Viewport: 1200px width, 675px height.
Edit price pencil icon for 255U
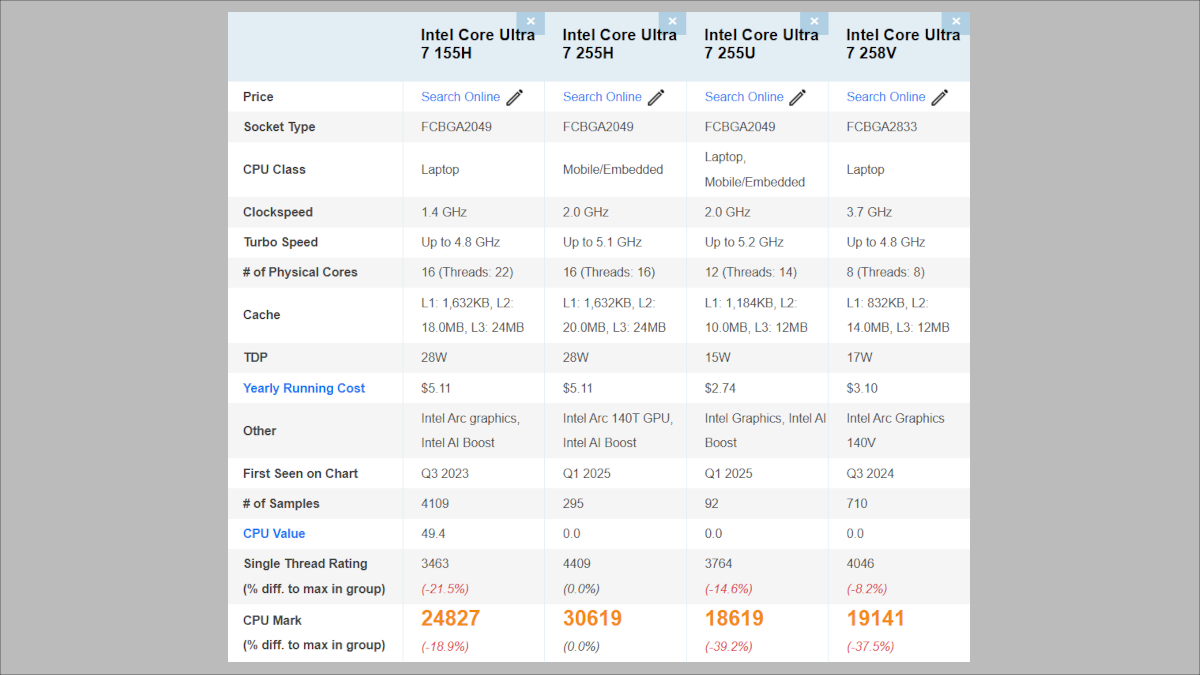[x=799, y=97]
